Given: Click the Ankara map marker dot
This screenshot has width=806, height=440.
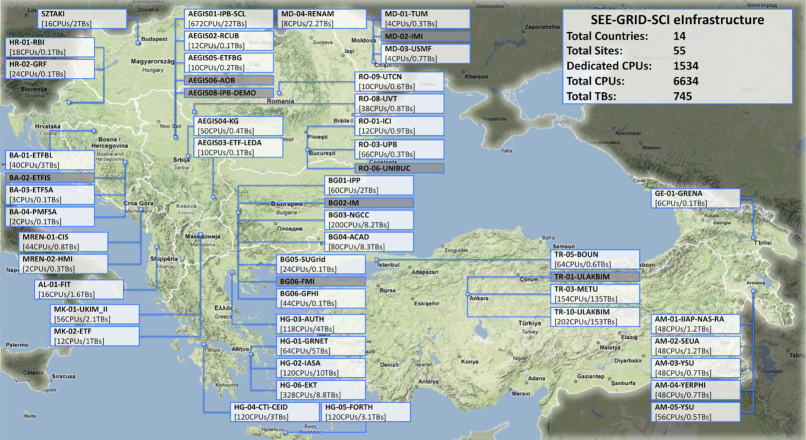Looking at the screenshot, I should [x=467, y=295].
